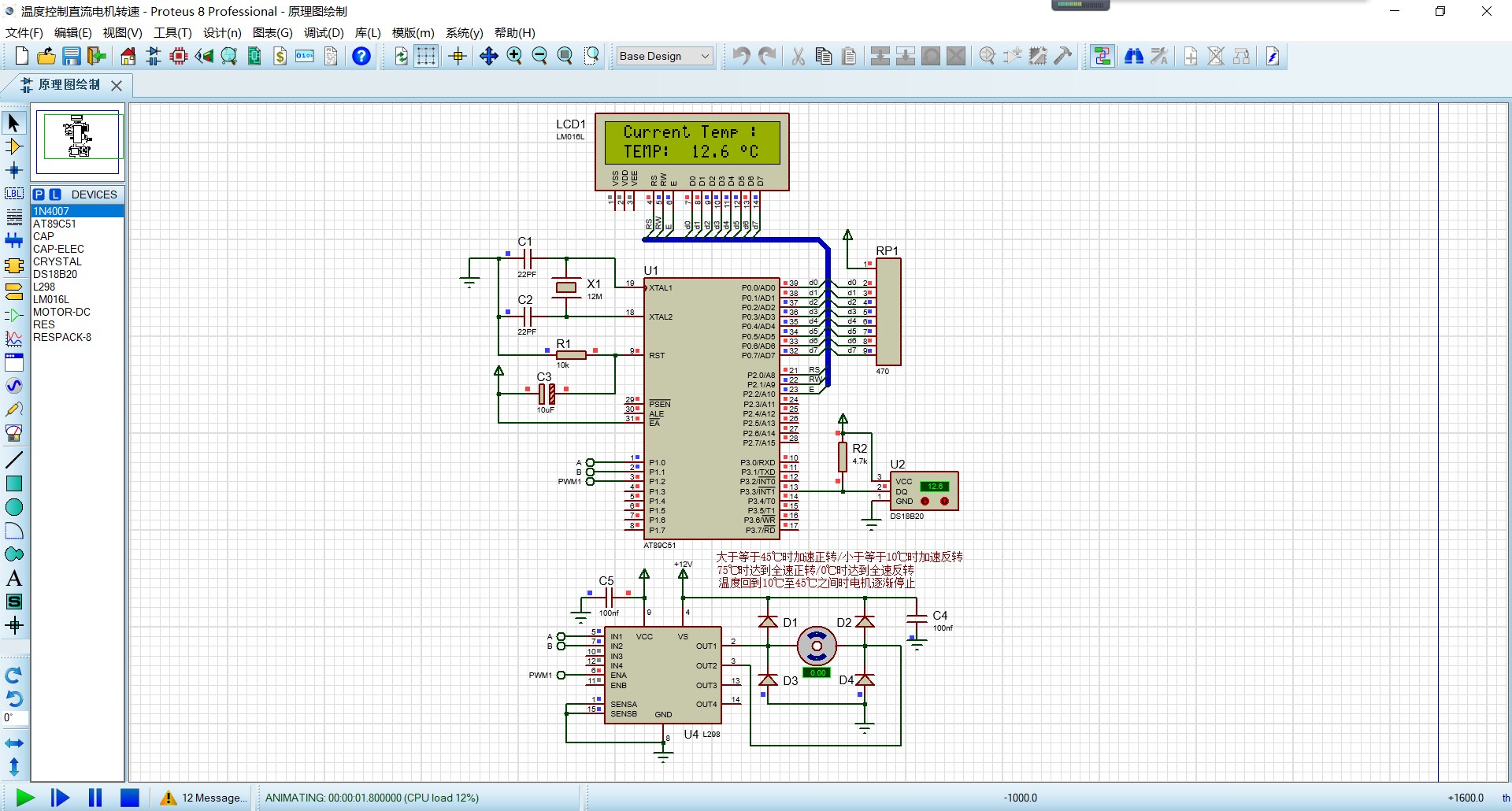Select DS18B20 in devices list
The width and height of the screenshot is (1512, 811).
[x=77, y=274]
